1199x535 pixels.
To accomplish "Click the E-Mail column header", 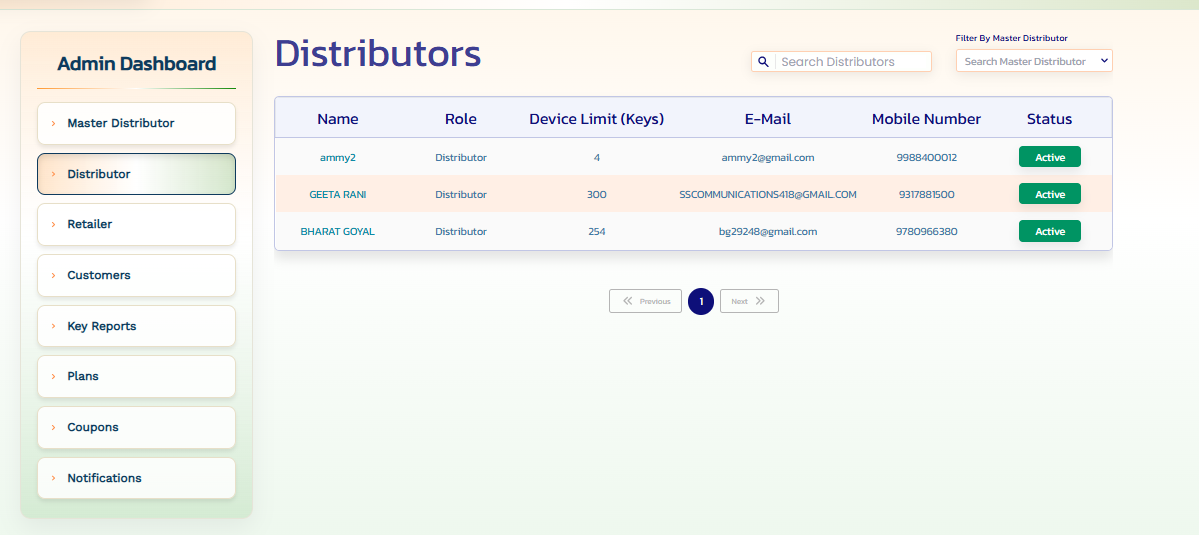I will pos(768,119).
